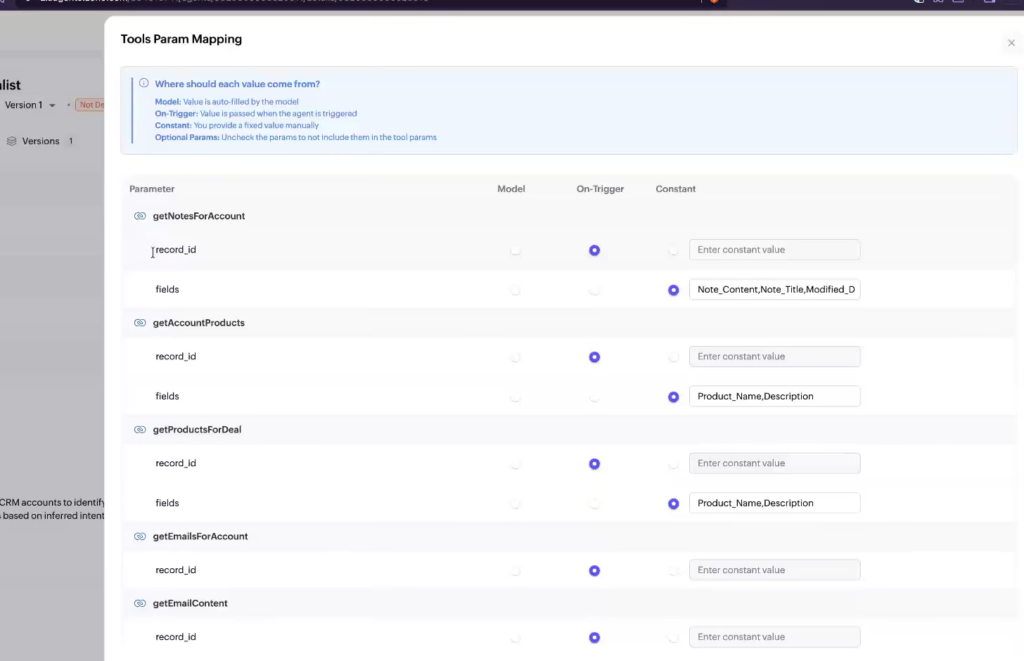
Task: Select On-Trigger for getEmailContent record_id
Action: (x=594, y=637)
